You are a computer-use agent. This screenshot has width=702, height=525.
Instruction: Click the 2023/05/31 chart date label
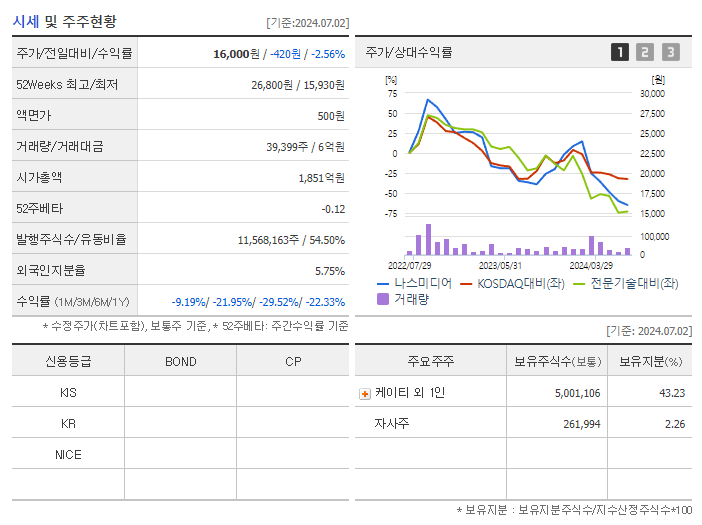(x=500, y=266)
